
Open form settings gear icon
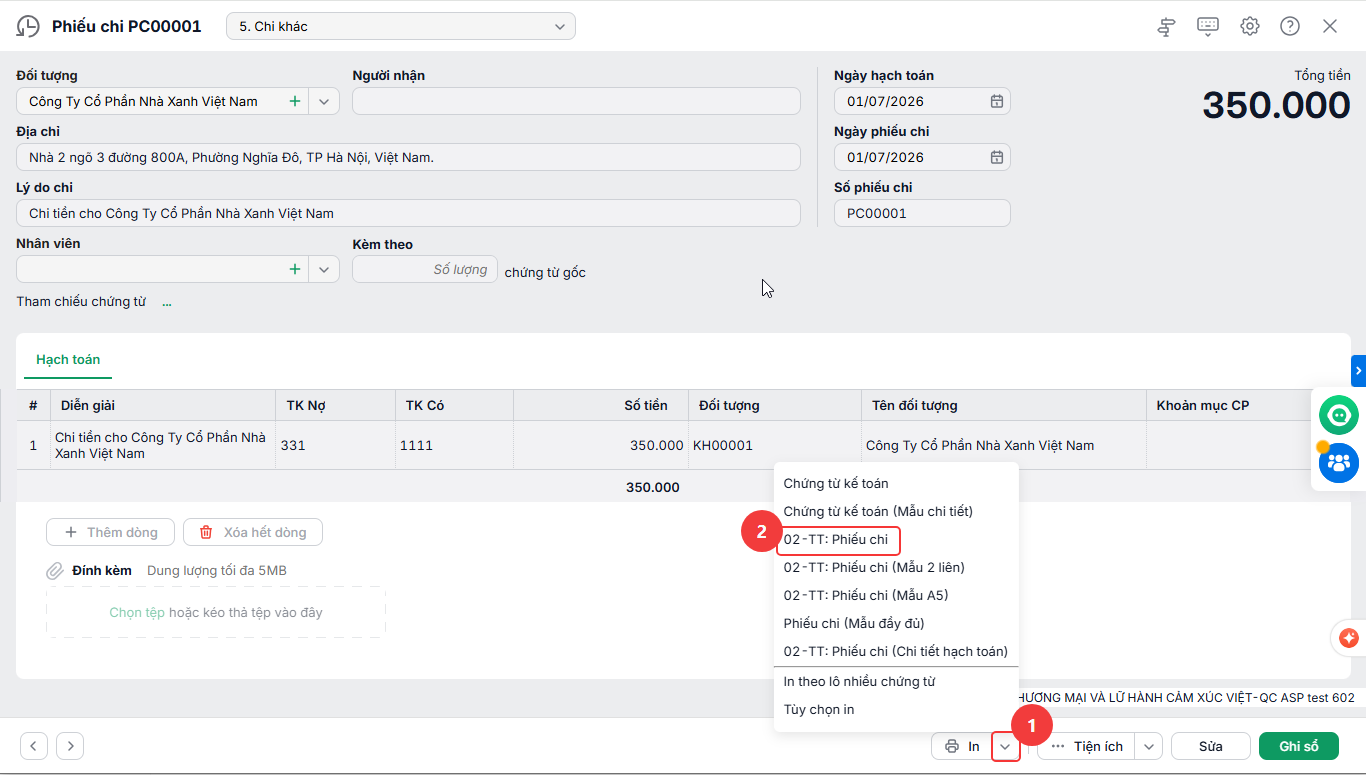pyautogui.click(x=1250, y=27)
